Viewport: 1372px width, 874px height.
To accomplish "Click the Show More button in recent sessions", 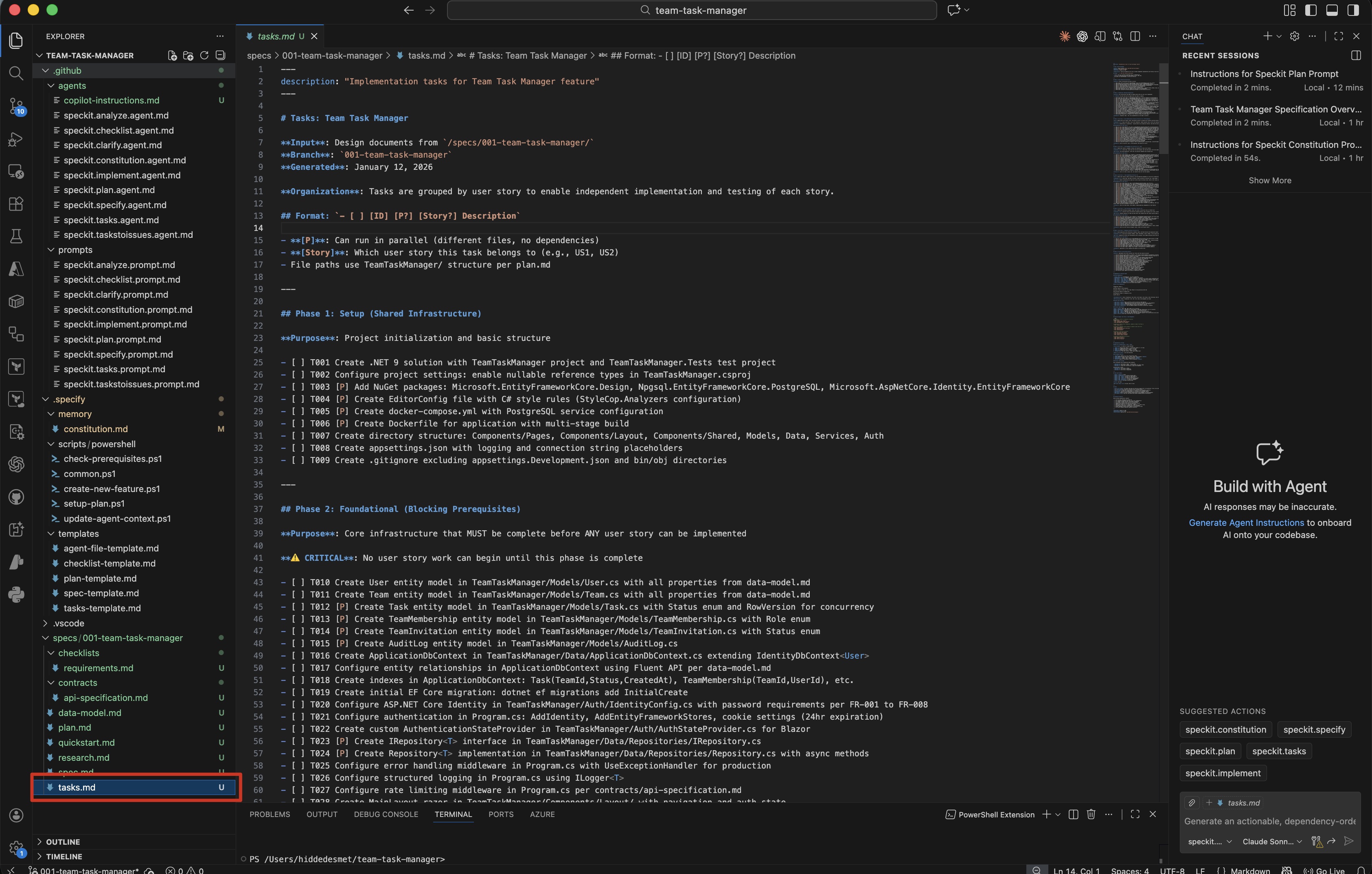I will [x=1270, y=180].
